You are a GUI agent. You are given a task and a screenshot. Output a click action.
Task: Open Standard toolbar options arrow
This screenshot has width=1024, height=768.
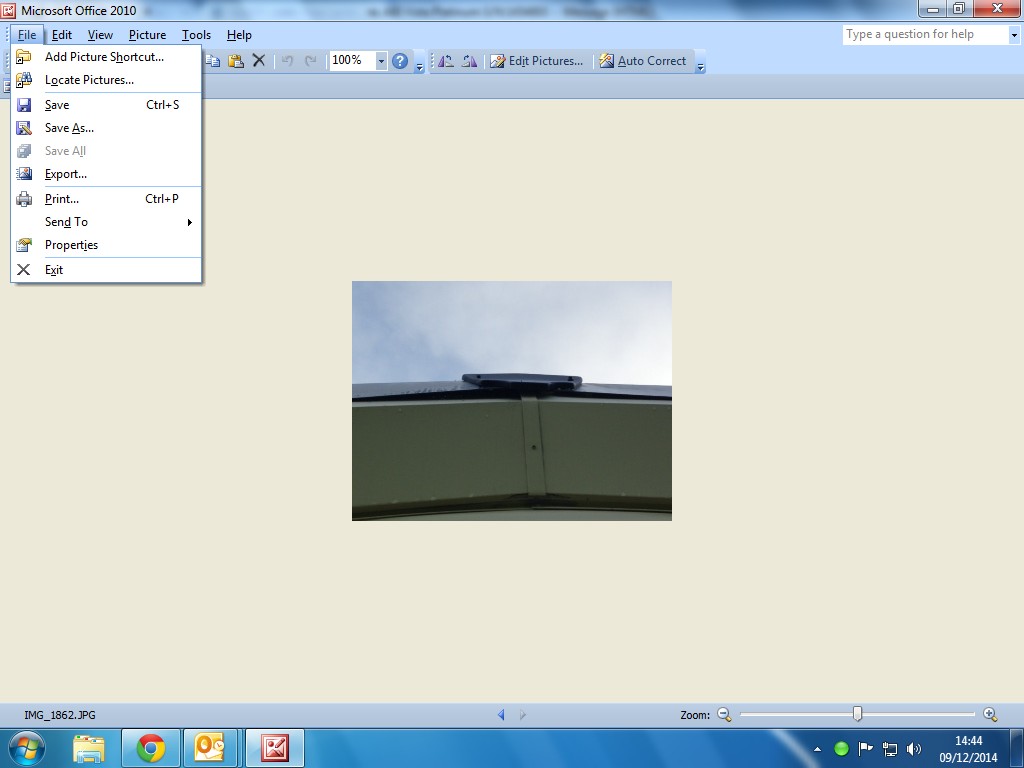point(419,63)
